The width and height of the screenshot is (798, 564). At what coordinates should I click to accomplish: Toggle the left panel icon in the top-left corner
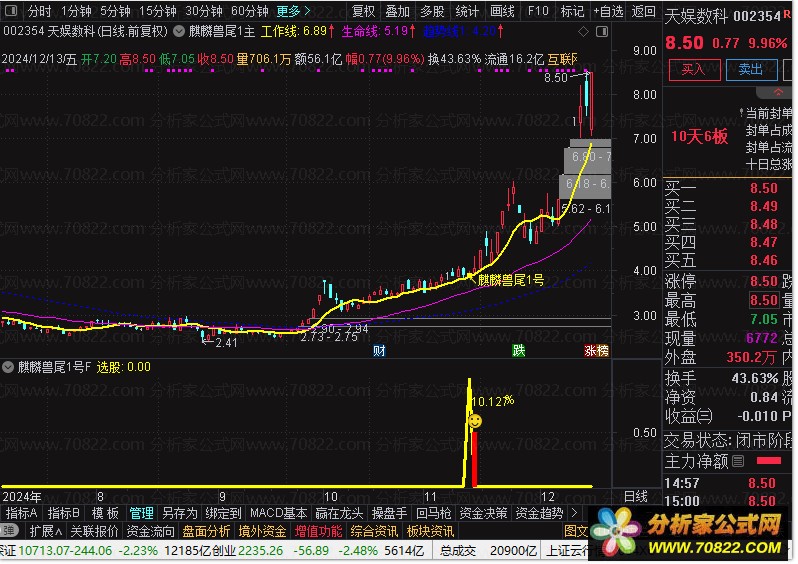click(11, 11)
